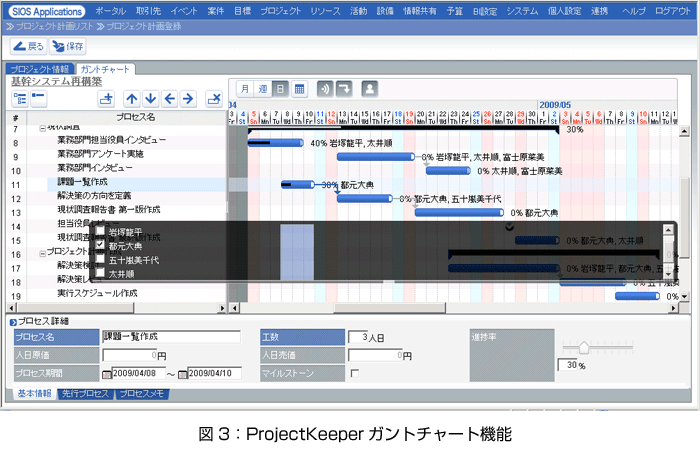Check the 五十嵐美千代 checkbox in the assignee popup
700x450 pixels.
pyautogui.click(x=100, y=259)
